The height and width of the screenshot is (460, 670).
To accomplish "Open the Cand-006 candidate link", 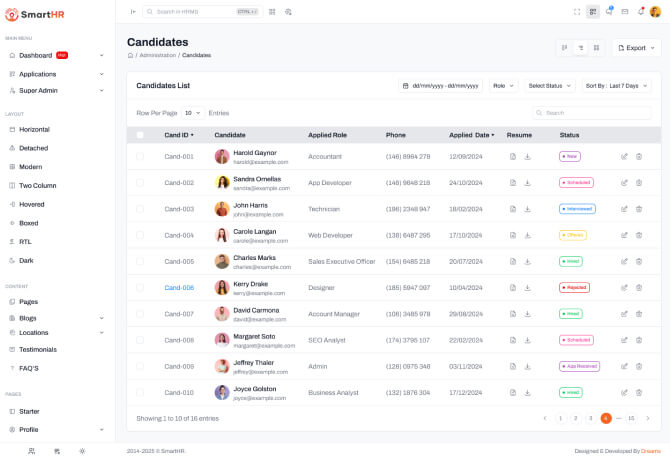I will (179, 287).
